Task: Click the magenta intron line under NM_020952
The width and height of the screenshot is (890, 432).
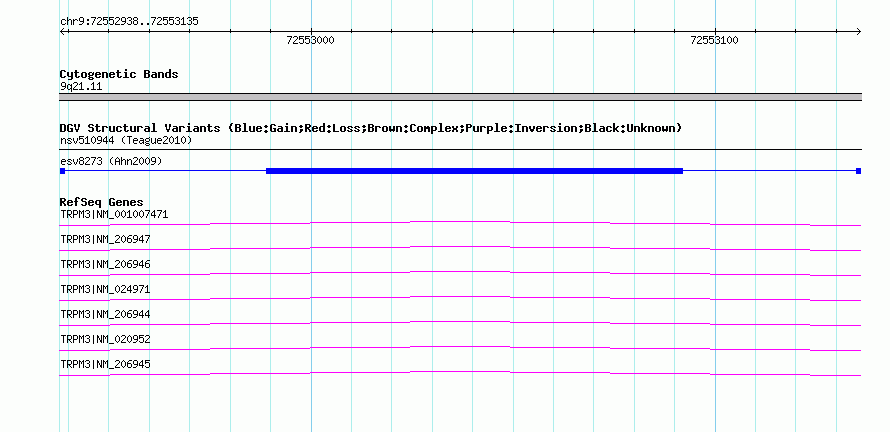Action: point(460,346)
